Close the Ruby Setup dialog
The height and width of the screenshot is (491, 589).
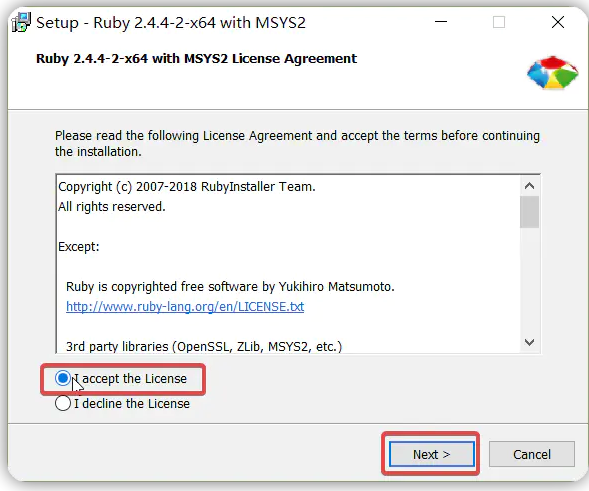(x=558, y=22)
